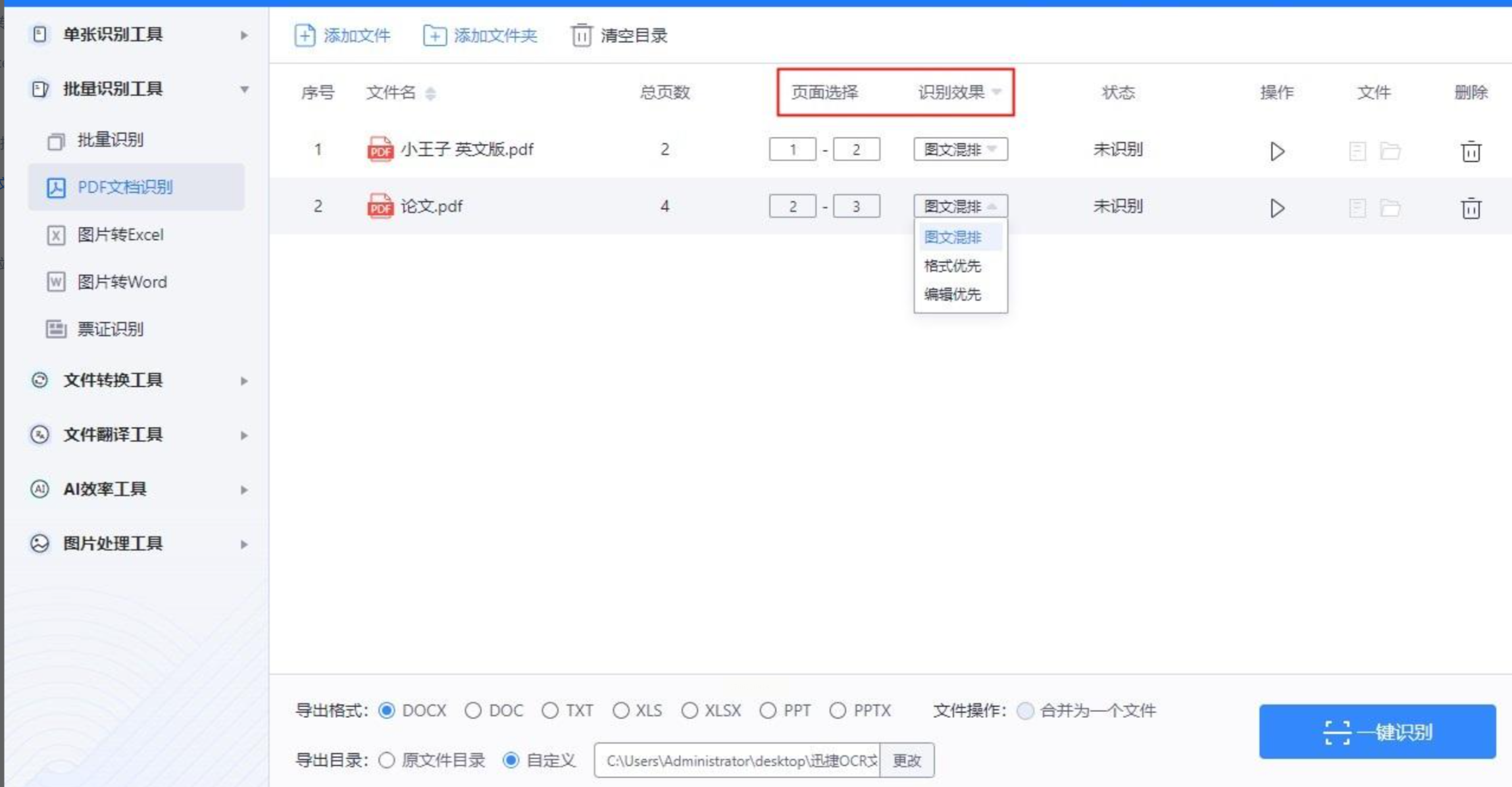
Task: Open 图片转Excel from the sidebar
Action: click(120, 235)
